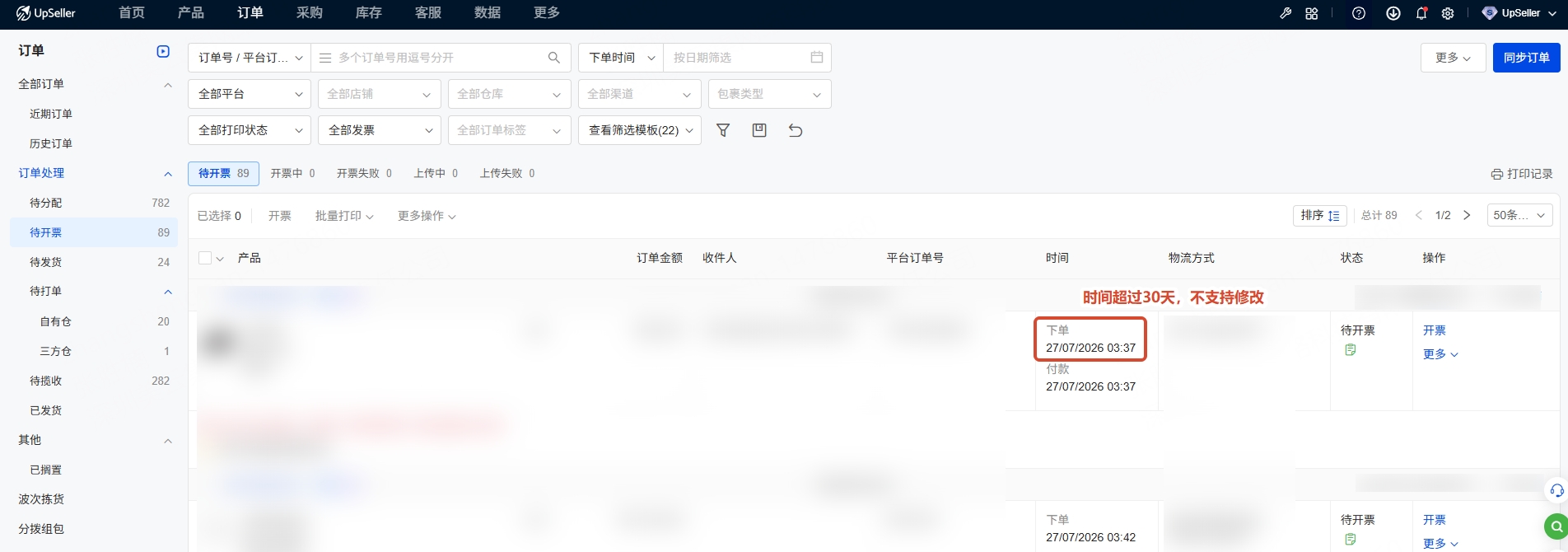Open the 全部打印状态 dropdown

(x=250, y=130)
